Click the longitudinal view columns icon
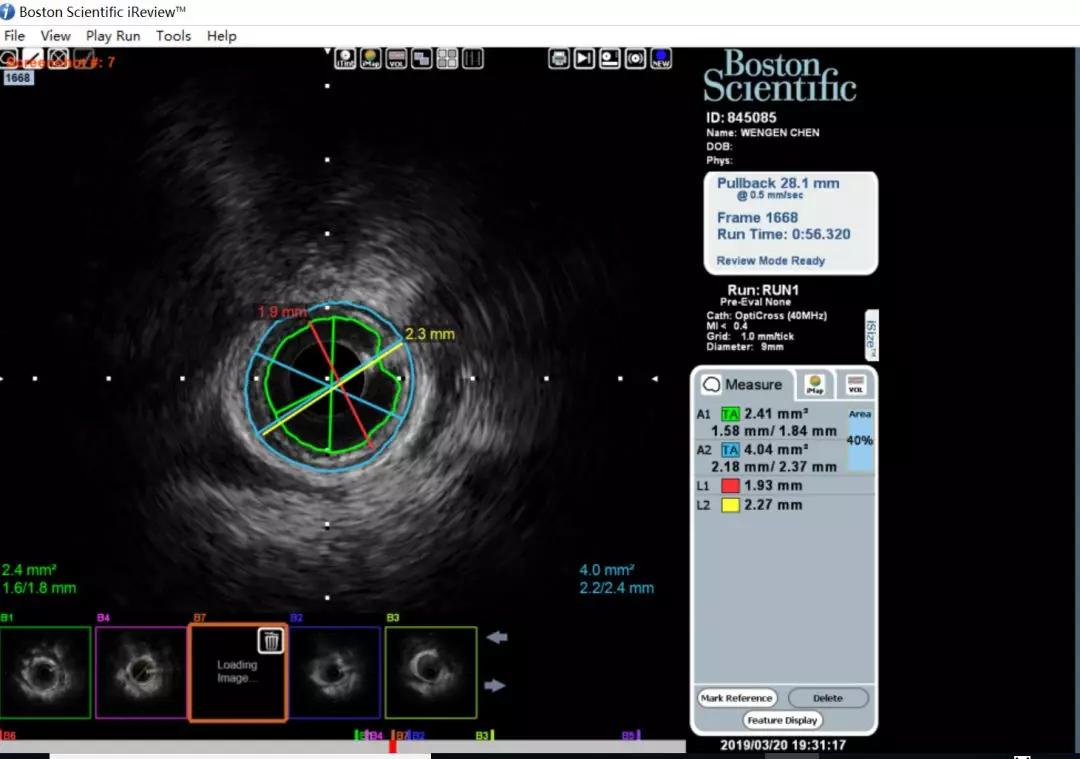The height and width of the screenshot is (759, 1080). point(472,59)
